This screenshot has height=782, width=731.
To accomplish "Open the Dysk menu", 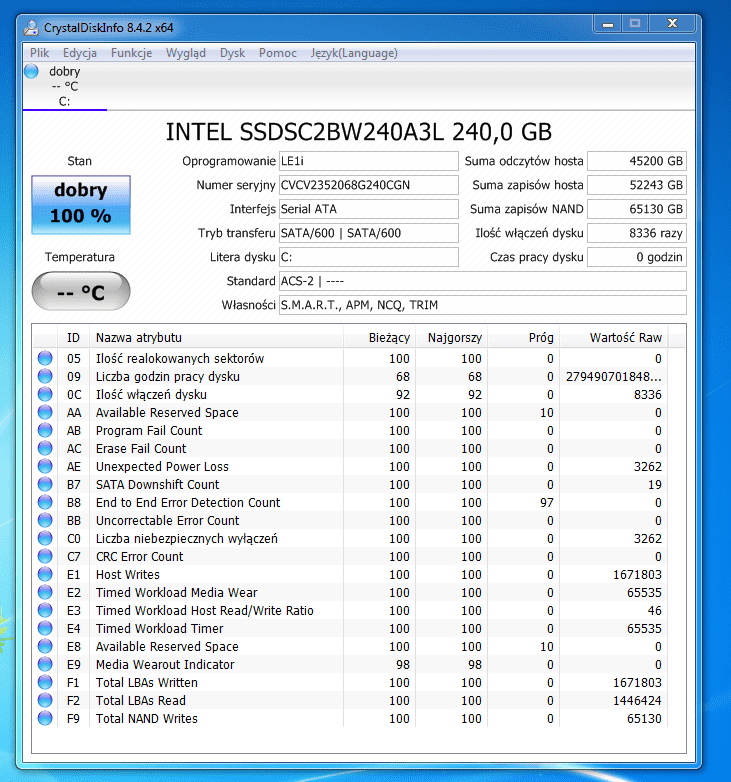I will point(232,53).
